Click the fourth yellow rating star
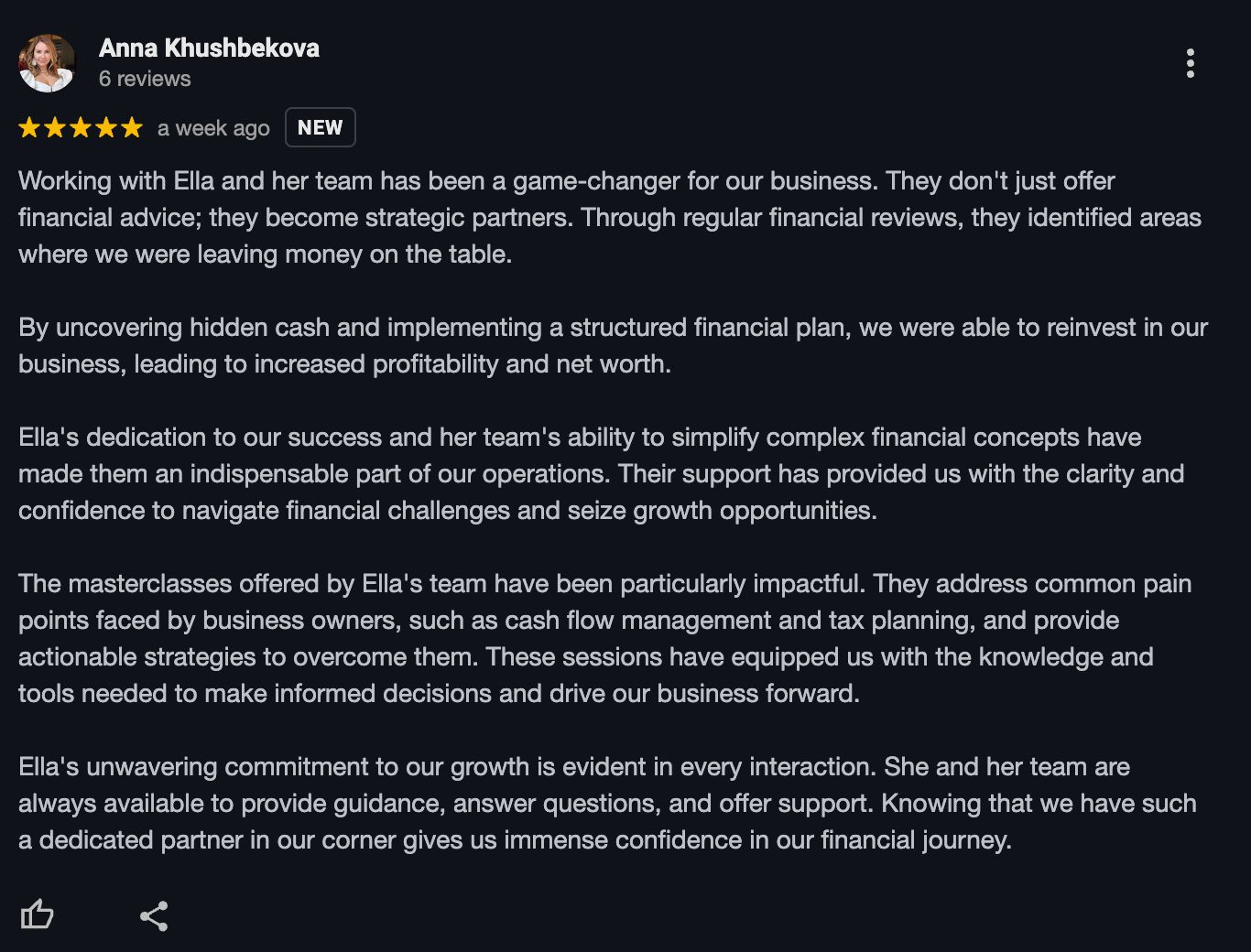Image resolution: width=1251 pixels, height=952 pixels. (106, 127)
